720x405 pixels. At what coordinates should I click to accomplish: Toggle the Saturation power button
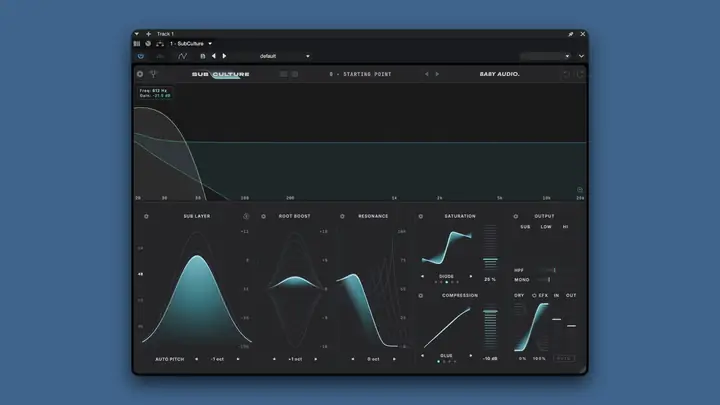click(x=421, y=216)
